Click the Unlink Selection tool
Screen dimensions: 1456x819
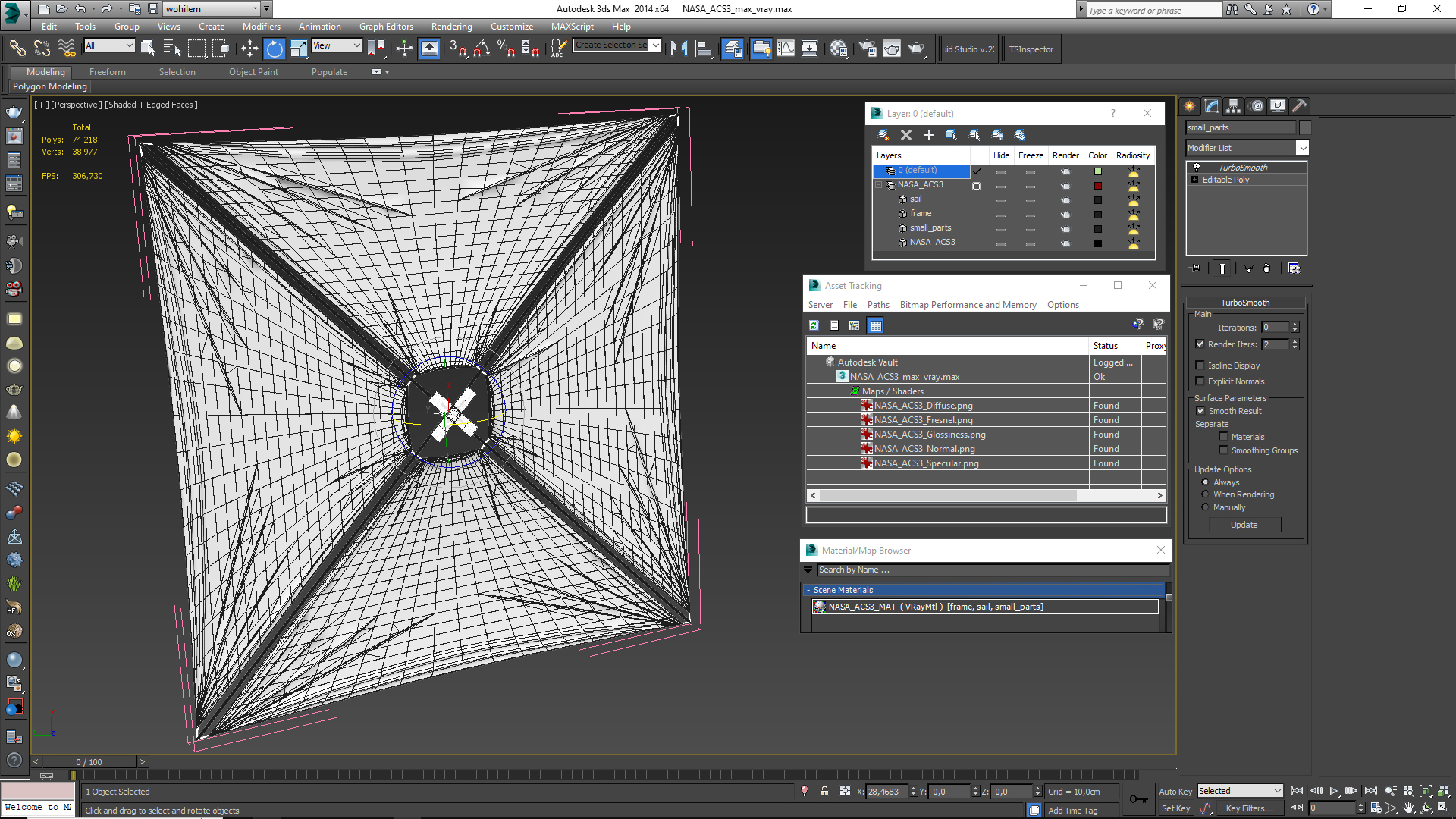(x=42, y=49)
